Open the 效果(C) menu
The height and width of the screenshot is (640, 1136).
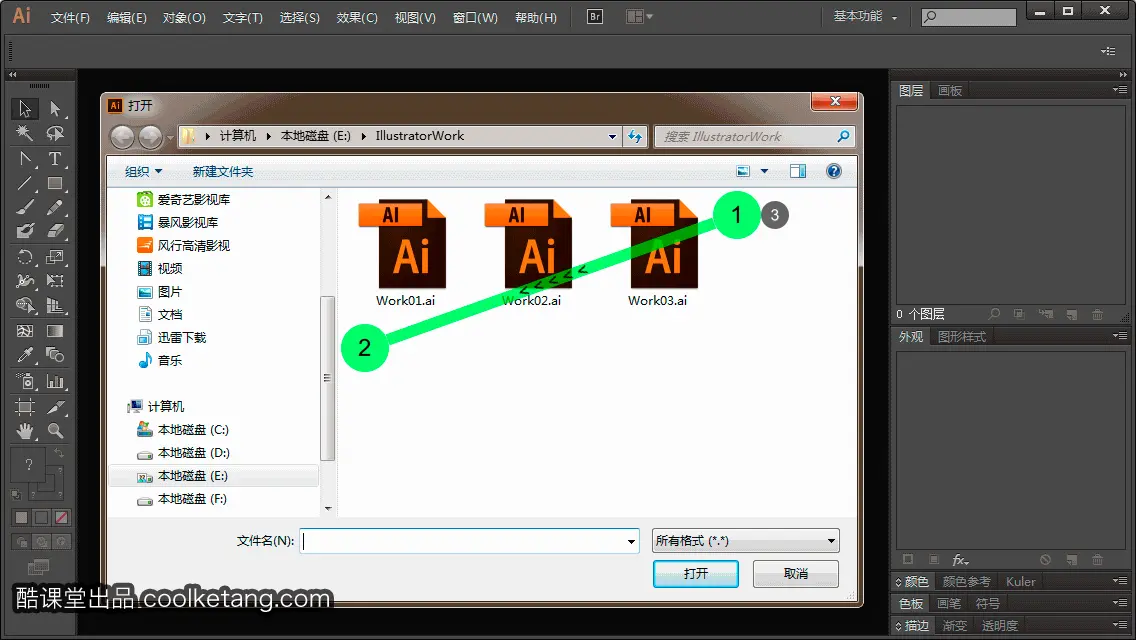point(357,17)
